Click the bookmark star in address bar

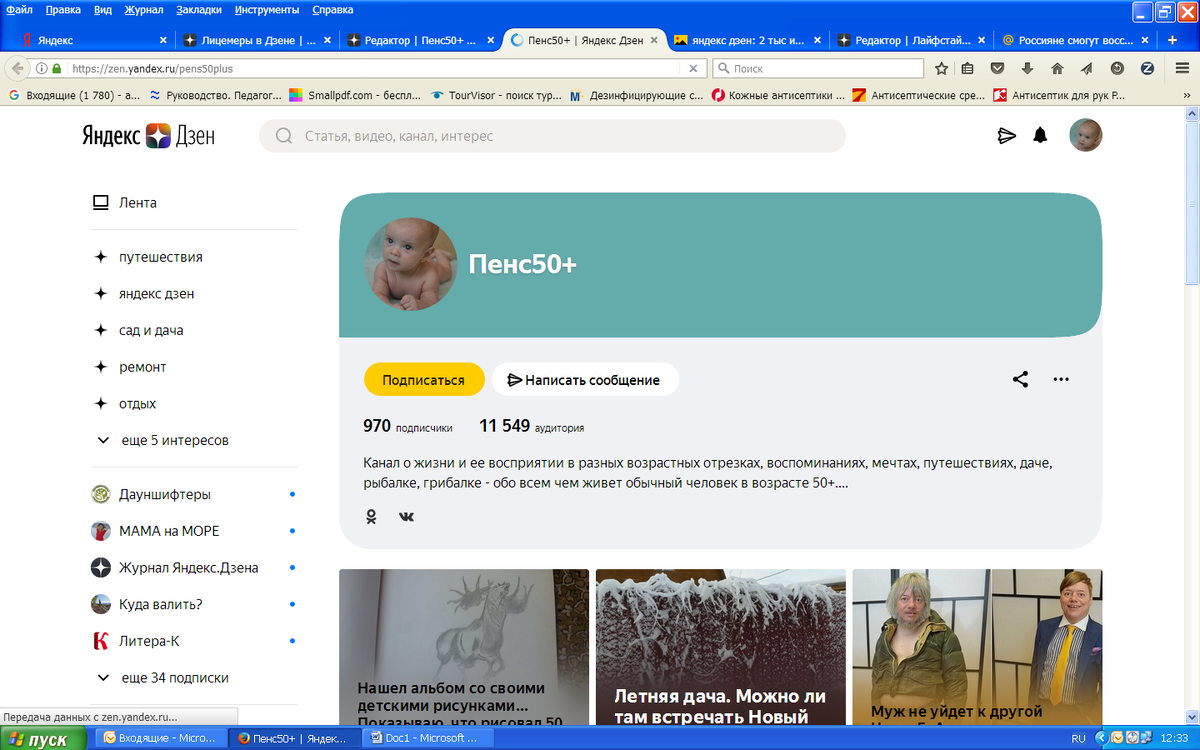[x=940, y=69]
